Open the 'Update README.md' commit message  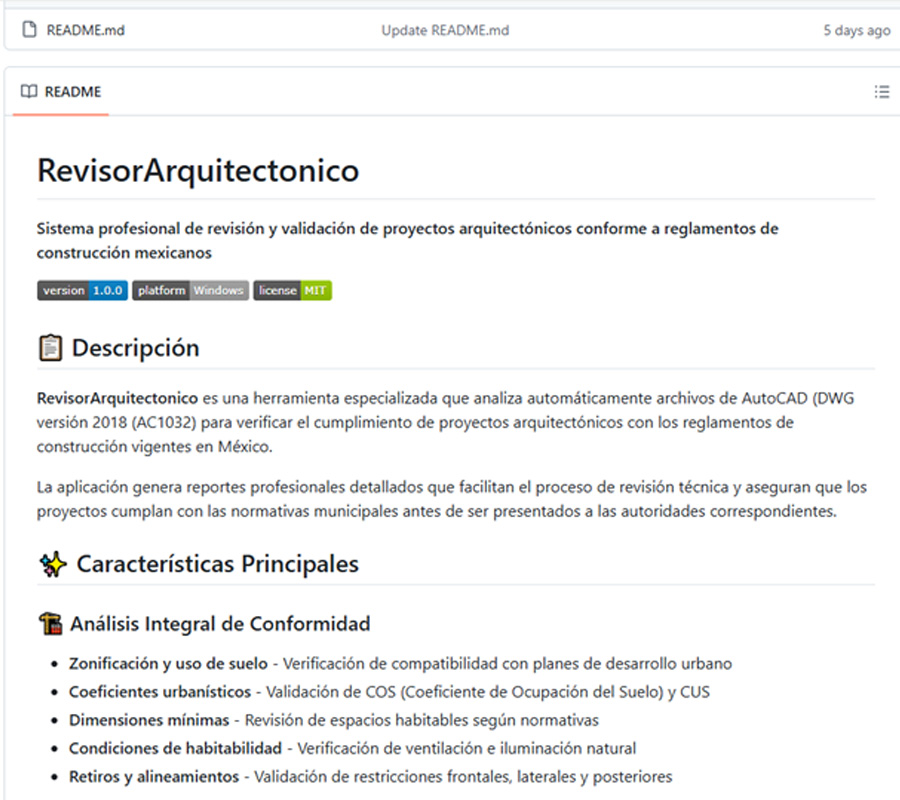445,30
